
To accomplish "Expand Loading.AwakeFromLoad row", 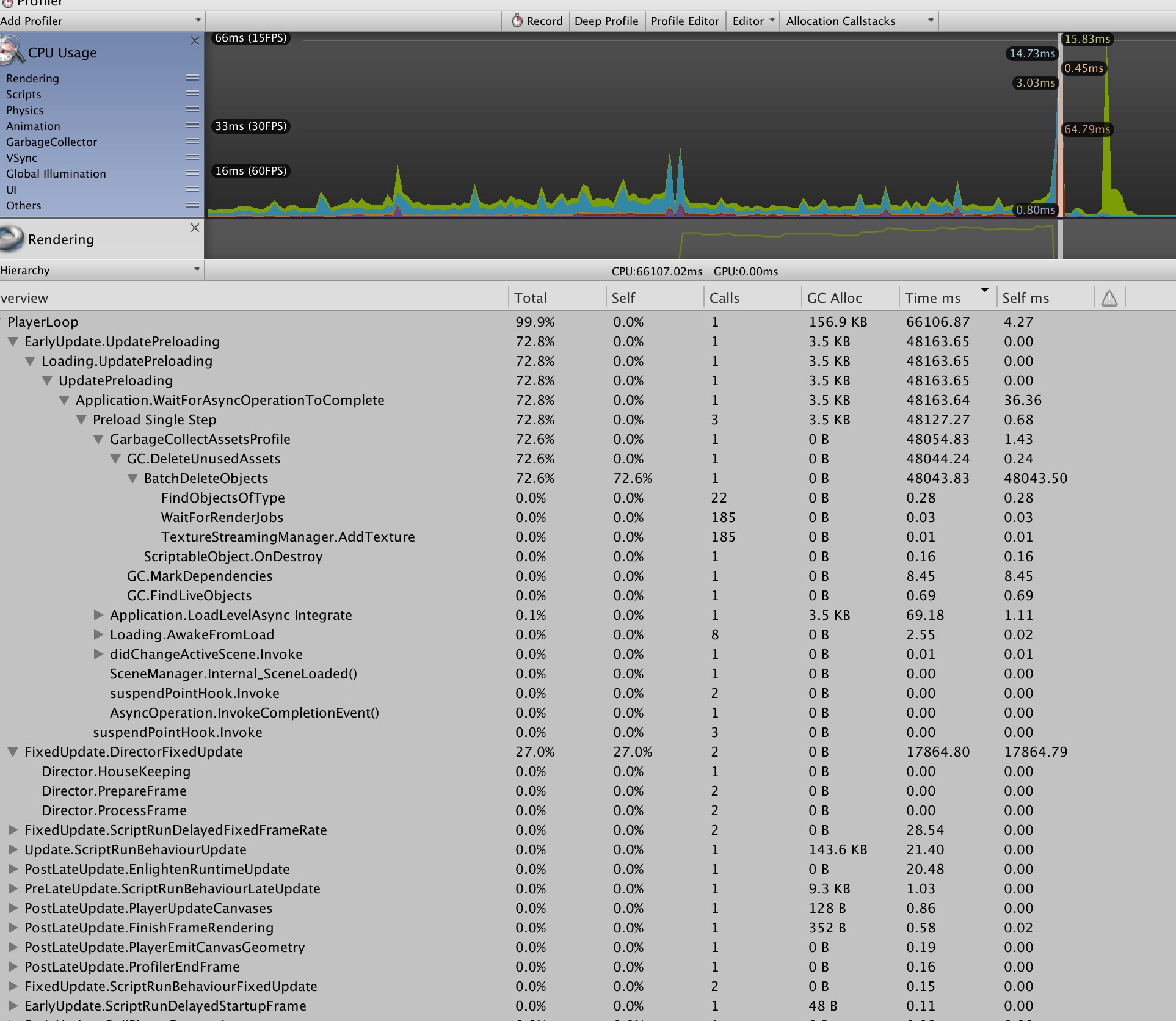I will pos(98,634).
